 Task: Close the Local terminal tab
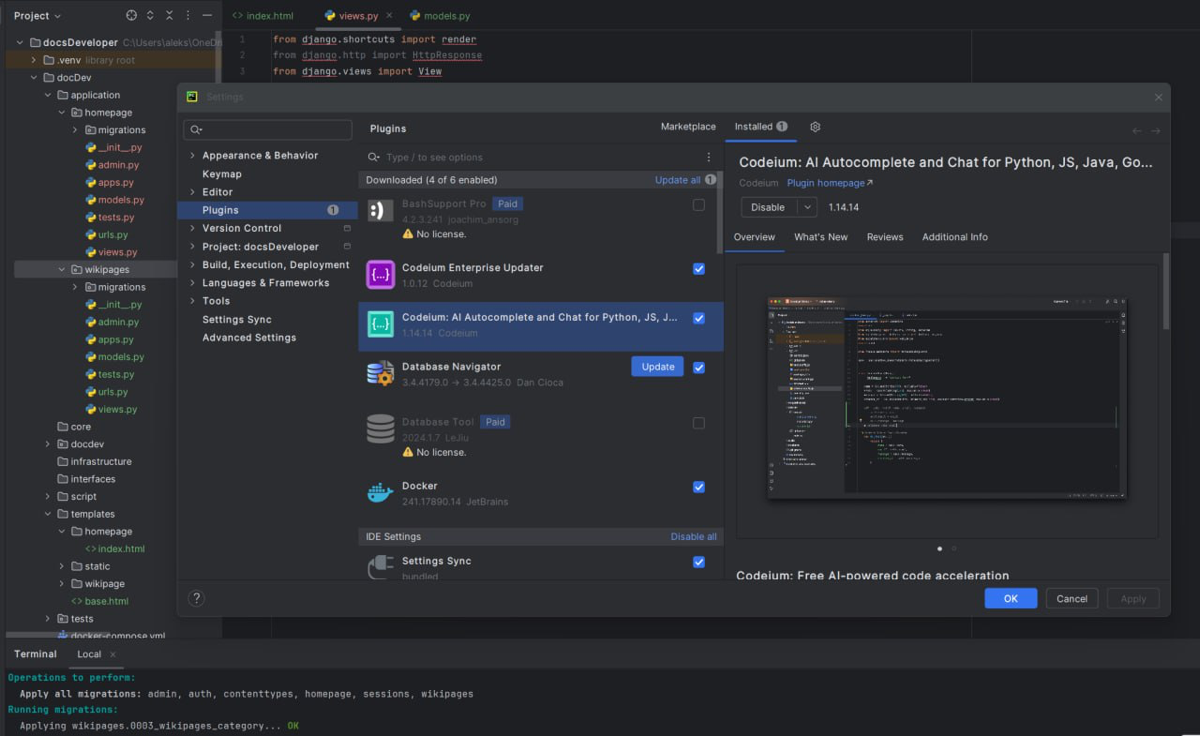(x=113, y=654)
